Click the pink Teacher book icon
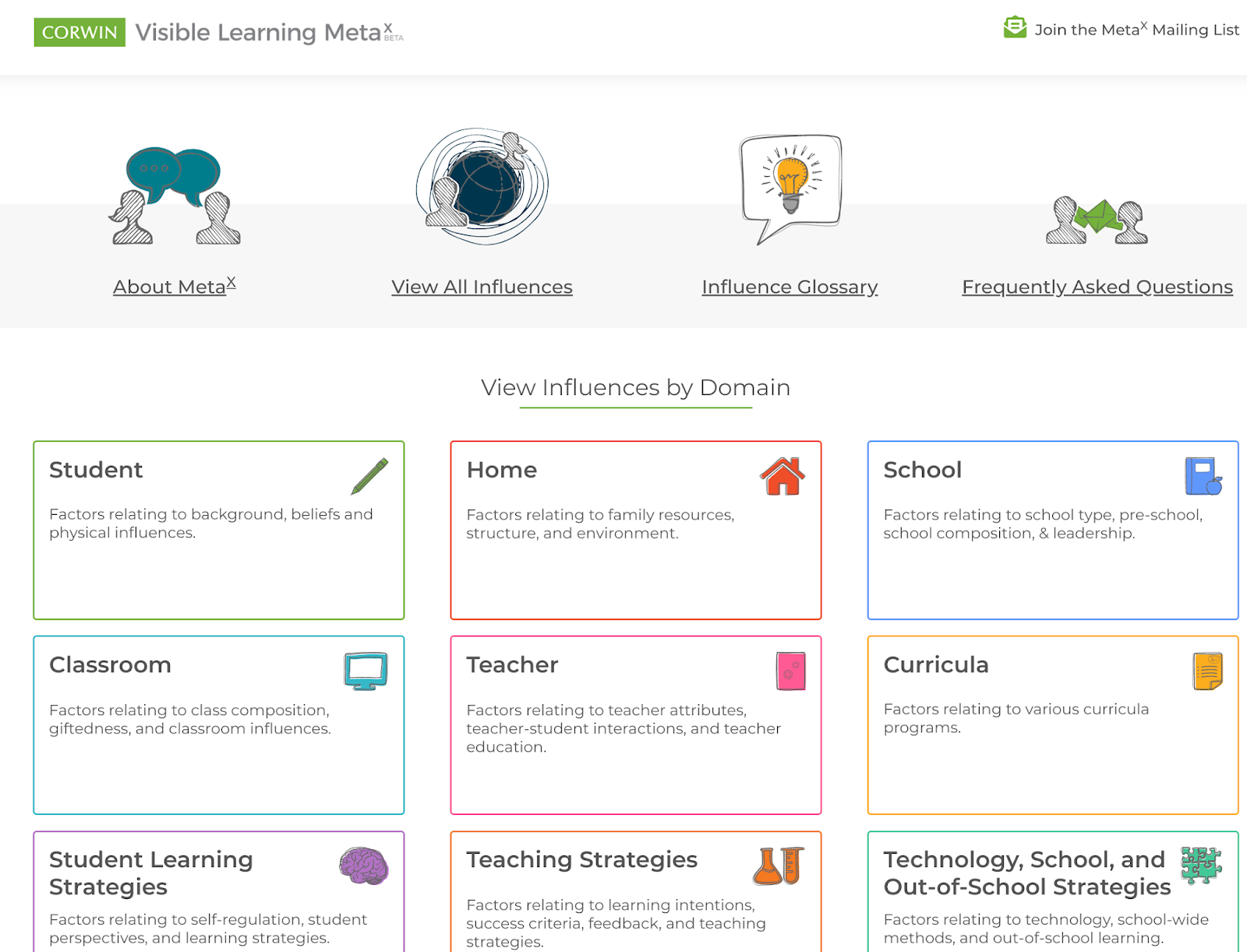The width and height of the screenshot is (1247, 952). coord(790,671)
